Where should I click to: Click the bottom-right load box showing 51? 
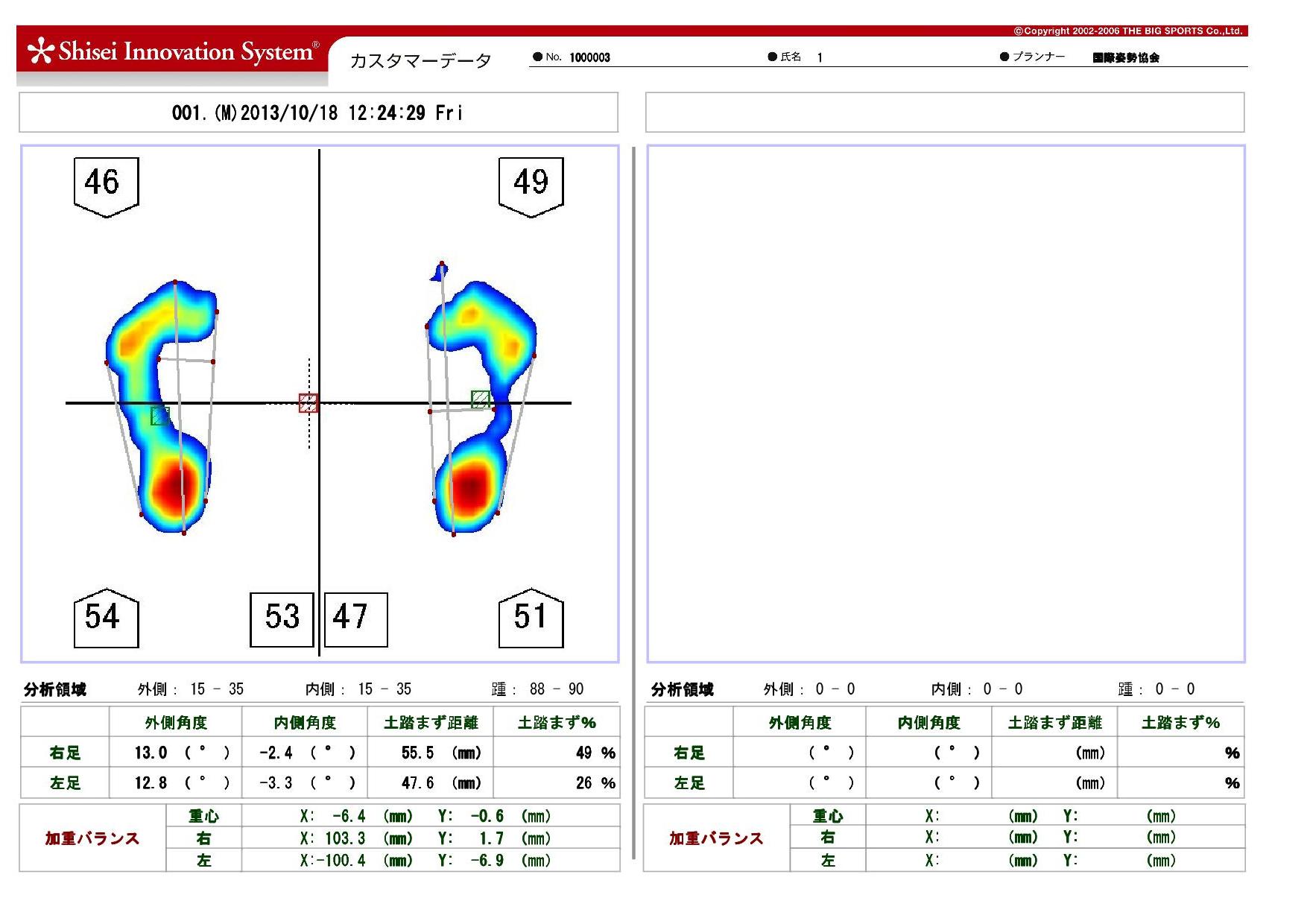point(531,618)
